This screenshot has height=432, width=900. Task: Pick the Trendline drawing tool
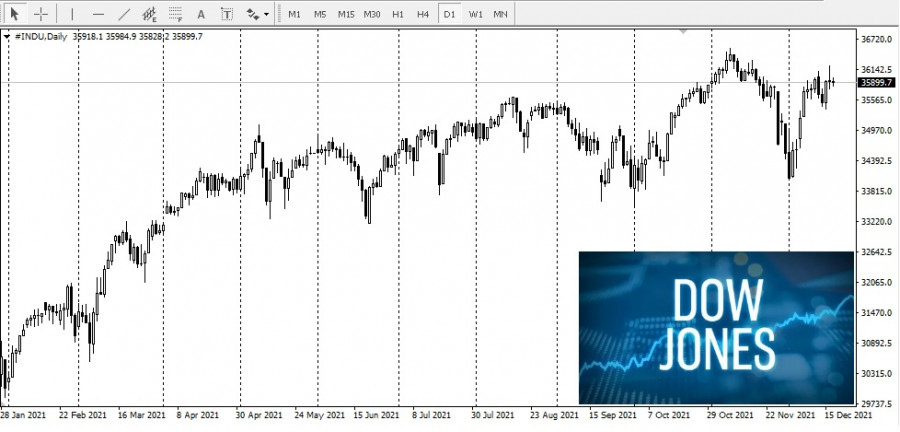tap(123, 14)
